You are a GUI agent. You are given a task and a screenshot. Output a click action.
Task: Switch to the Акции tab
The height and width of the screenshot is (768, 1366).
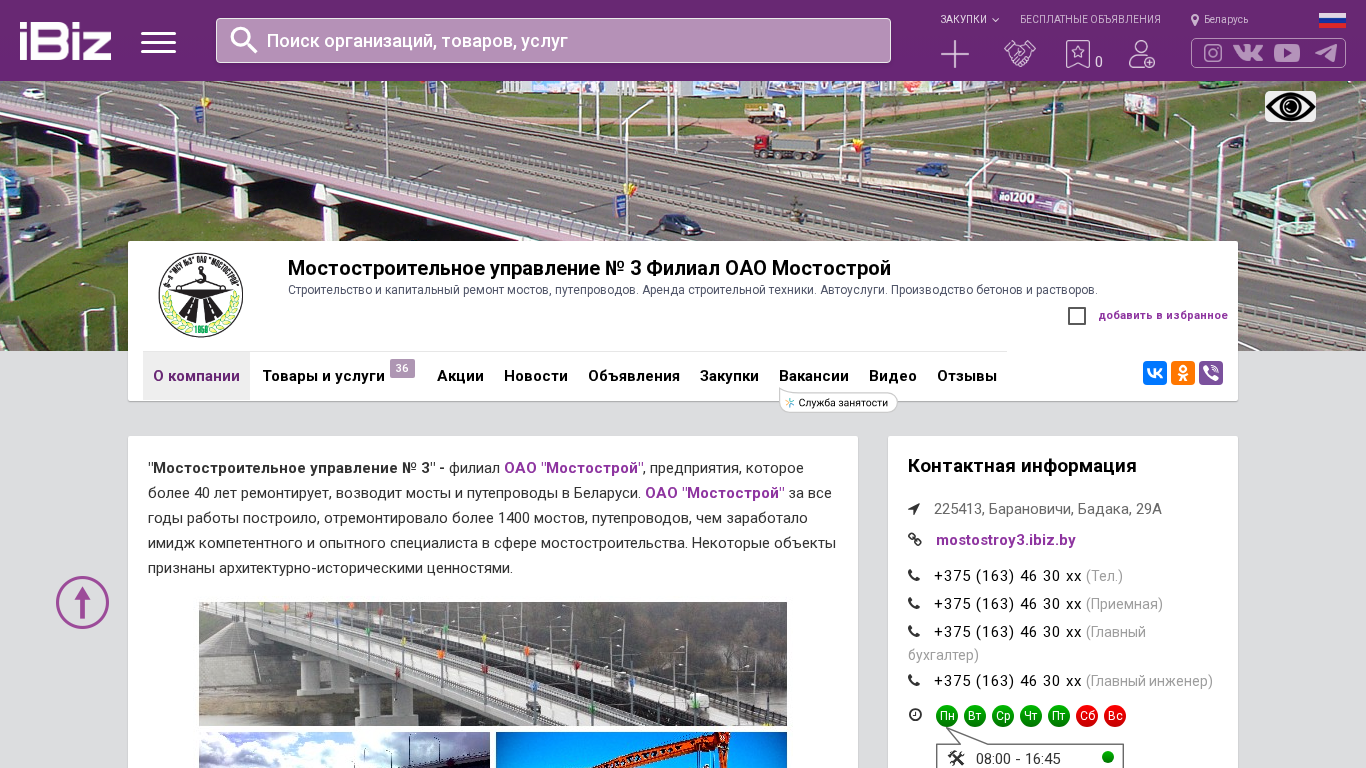pyautogui.click(x=460, y=376)
